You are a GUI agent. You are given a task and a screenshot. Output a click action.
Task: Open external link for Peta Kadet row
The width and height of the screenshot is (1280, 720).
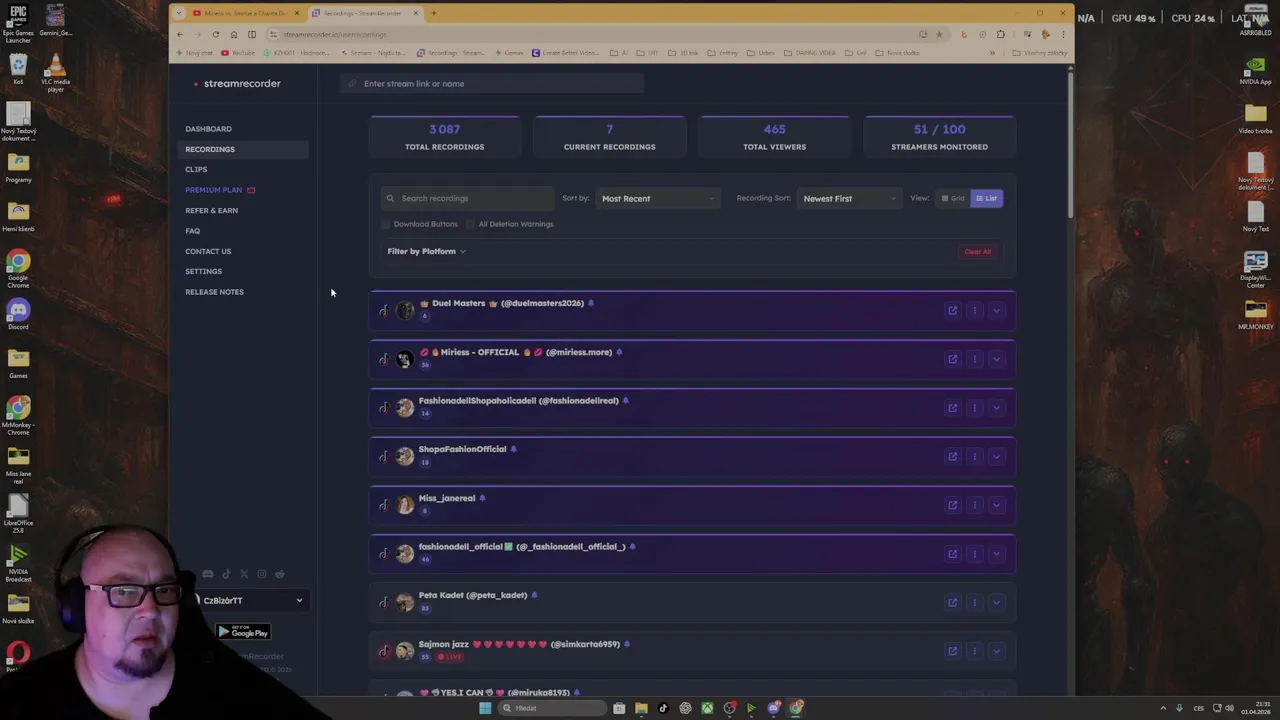pos(952,602)
